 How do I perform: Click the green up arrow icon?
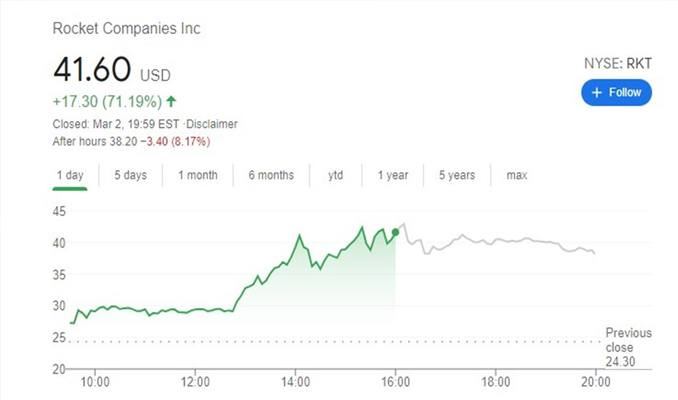(172, 101)
